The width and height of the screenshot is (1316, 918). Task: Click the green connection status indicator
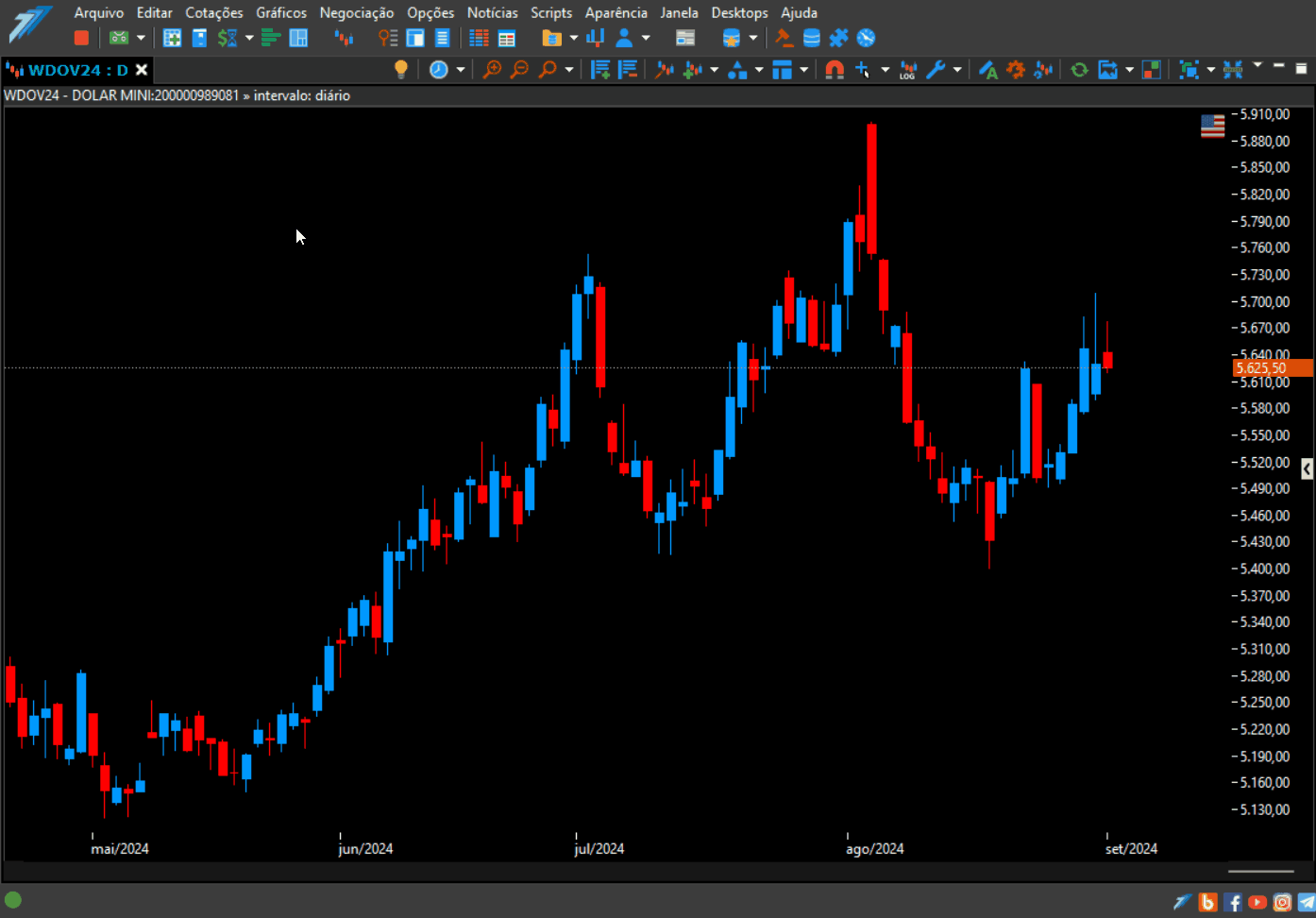pyautogui.click(x=13, y=900)
